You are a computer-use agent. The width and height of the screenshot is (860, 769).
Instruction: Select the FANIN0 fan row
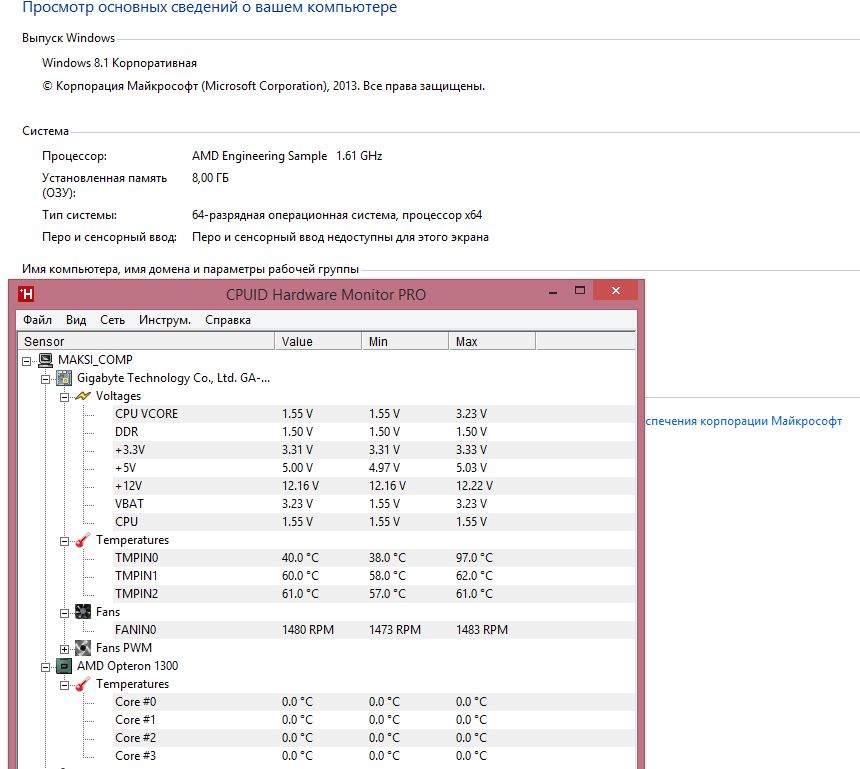374,630
